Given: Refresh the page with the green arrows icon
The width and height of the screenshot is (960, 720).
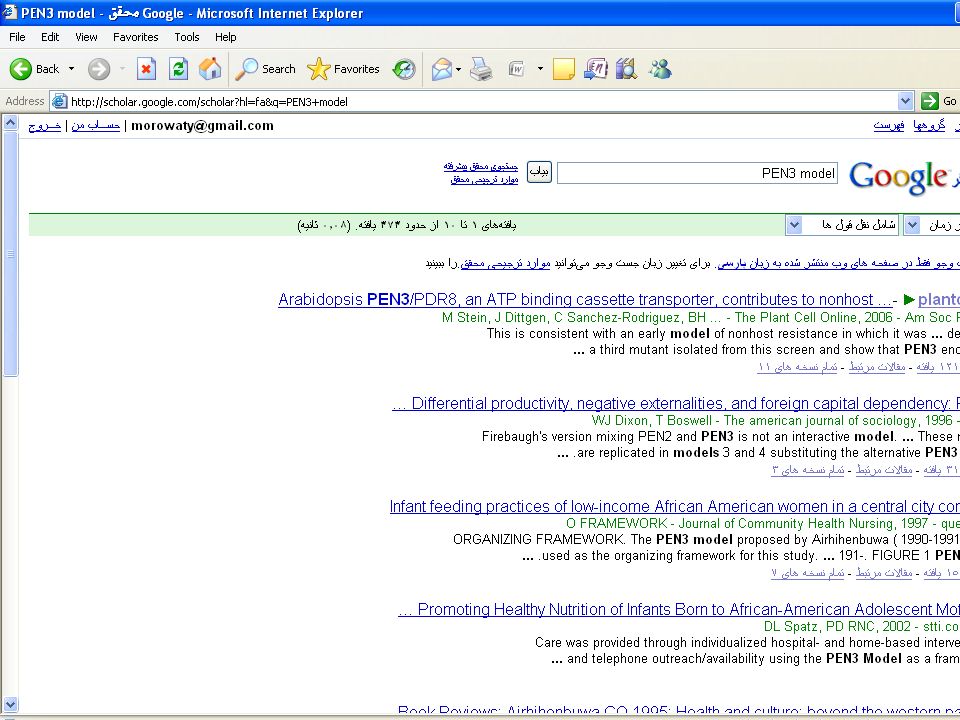Looking at the screenshot, I should coord(178,69).
